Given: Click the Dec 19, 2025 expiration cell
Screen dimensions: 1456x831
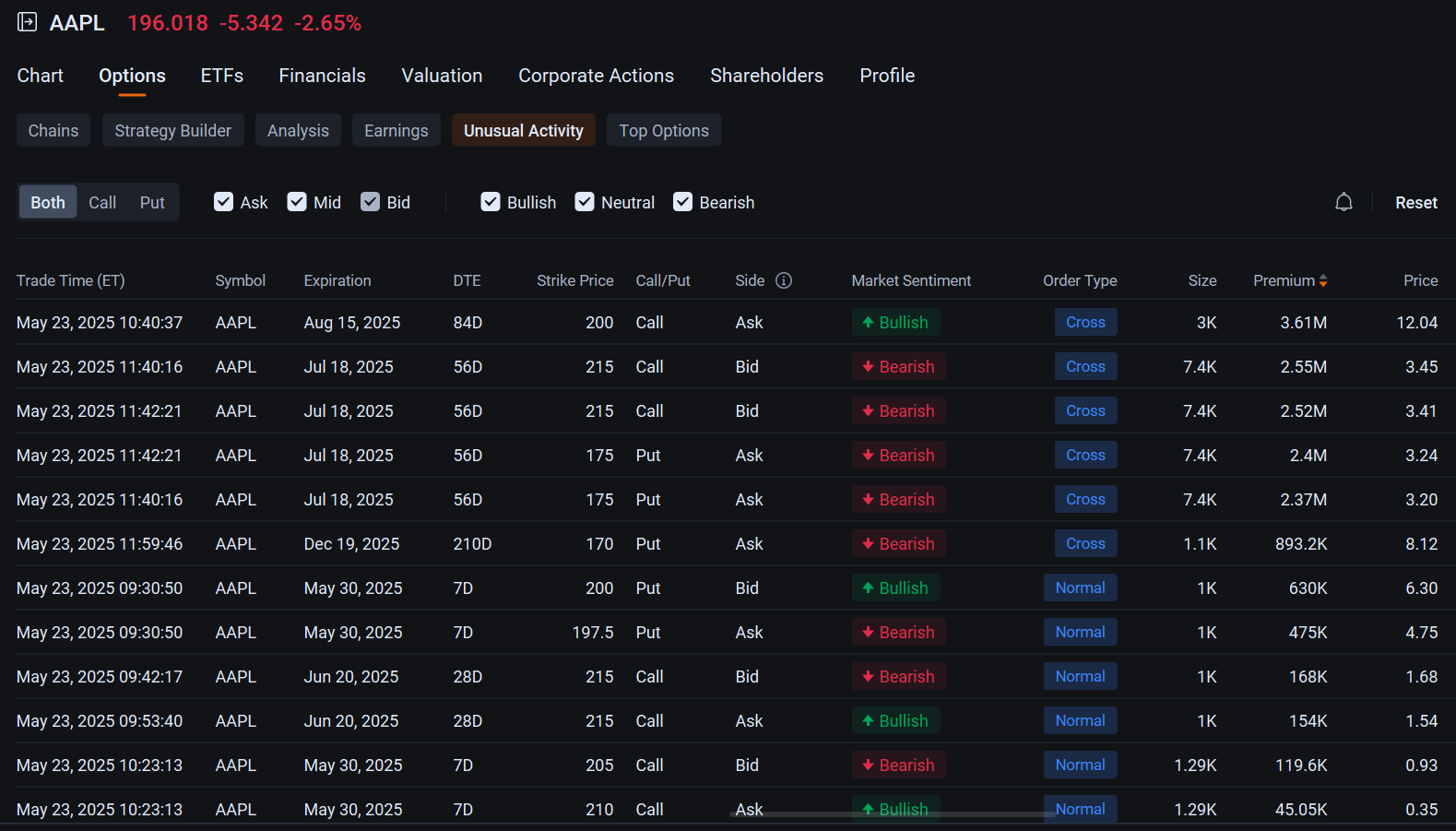Looking at the screenshot, I should point(351,543).
